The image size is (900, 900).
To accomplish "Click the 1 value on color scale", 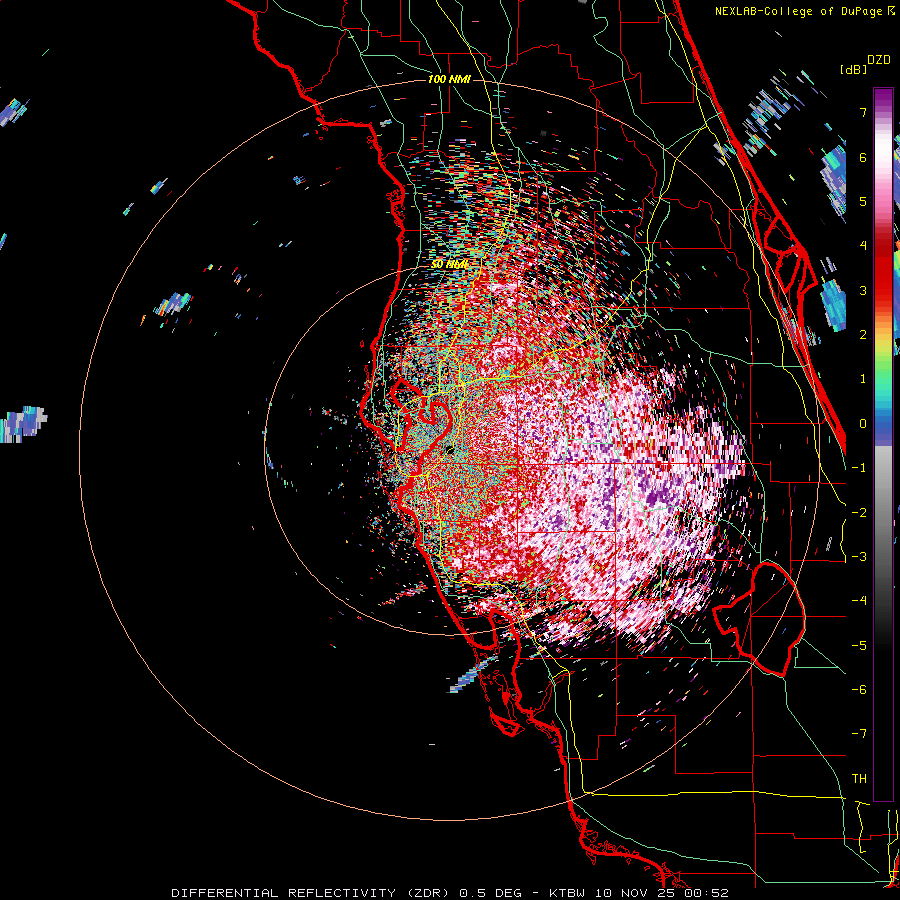I will pos(863,379).
